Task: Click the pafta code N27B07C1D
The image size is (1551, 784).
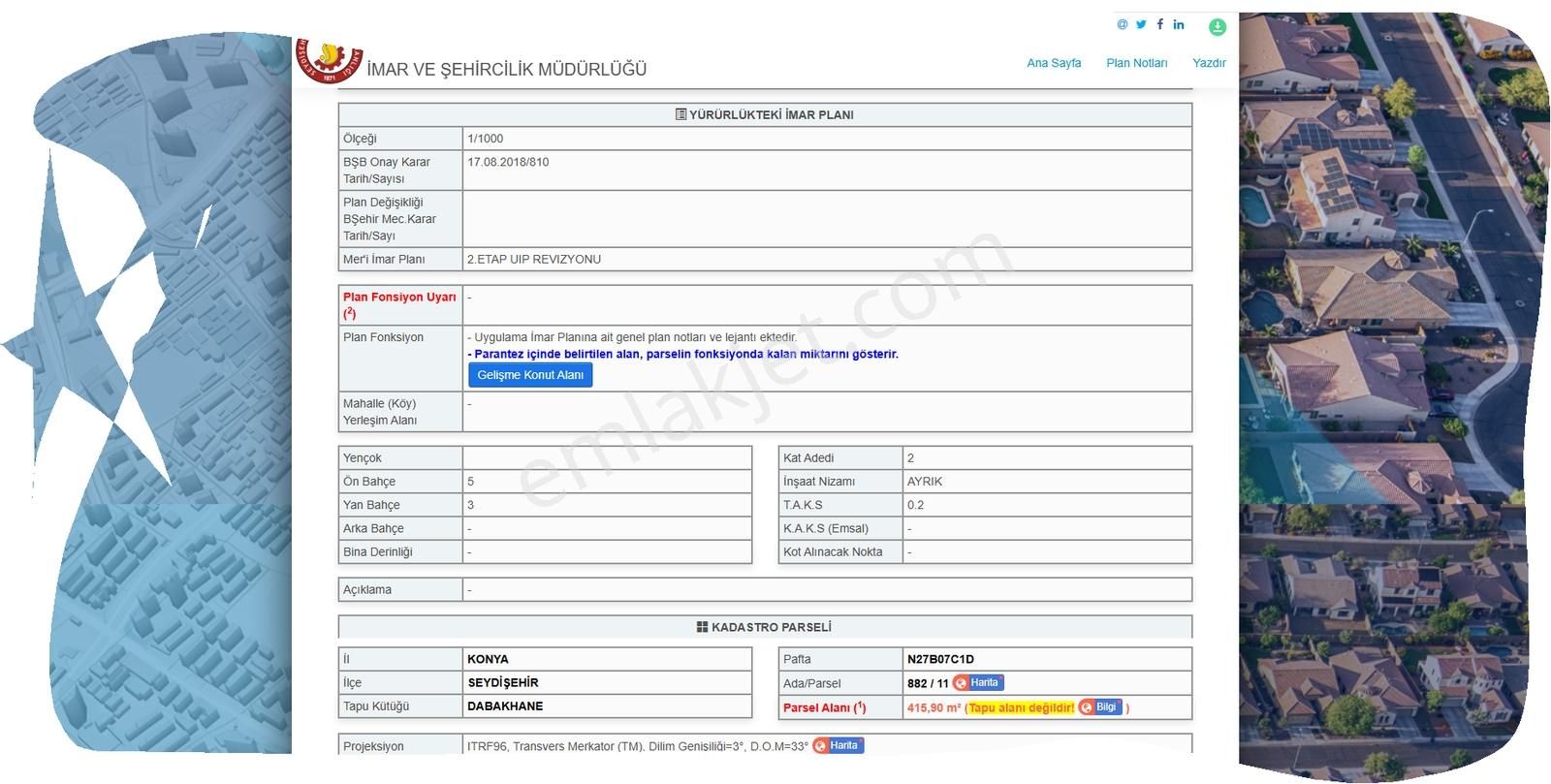Action: tap(940, 659)
